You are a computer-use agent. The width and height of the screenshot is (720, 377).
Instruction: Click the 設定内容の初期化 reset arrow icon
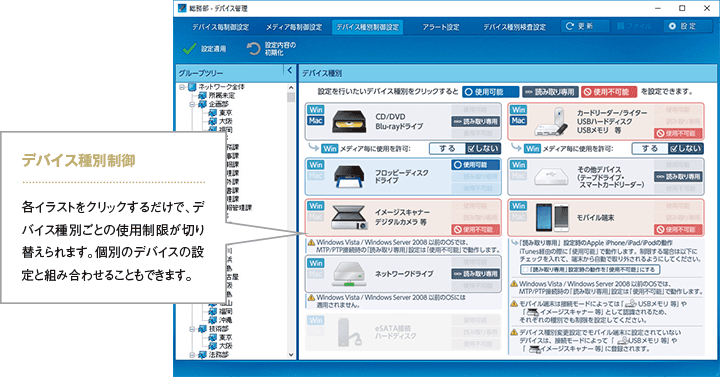click(253, 49)
